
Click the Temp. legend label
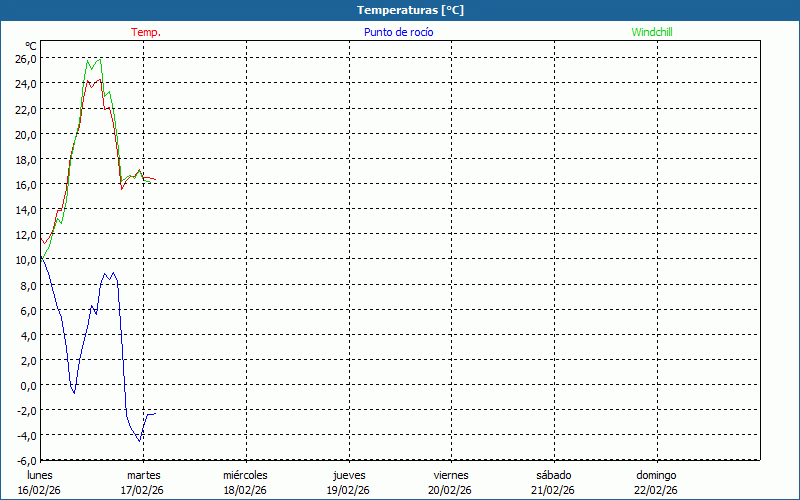146,32
